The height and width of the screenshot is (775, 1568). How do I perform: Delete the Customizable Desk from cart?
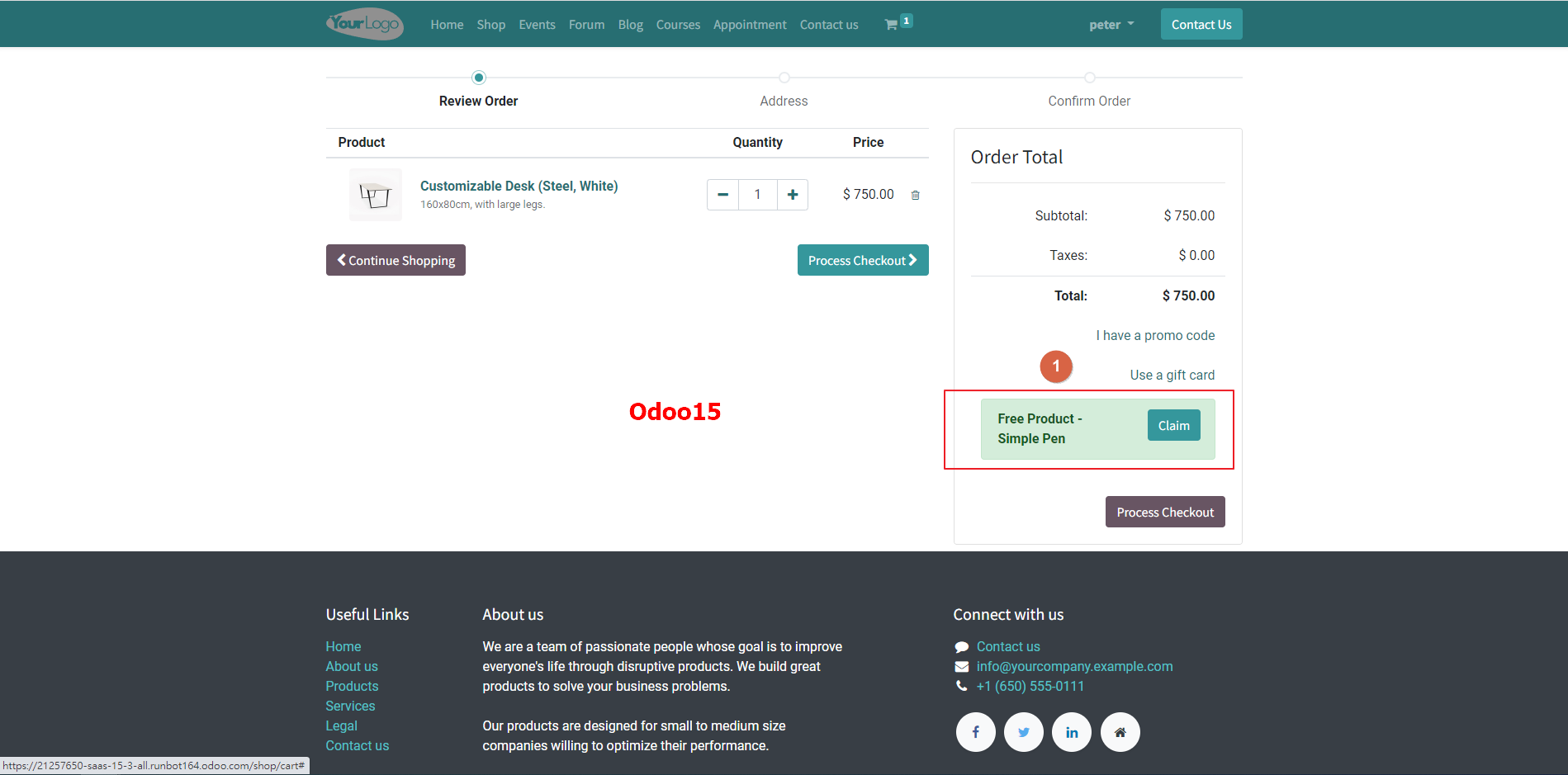915,195
